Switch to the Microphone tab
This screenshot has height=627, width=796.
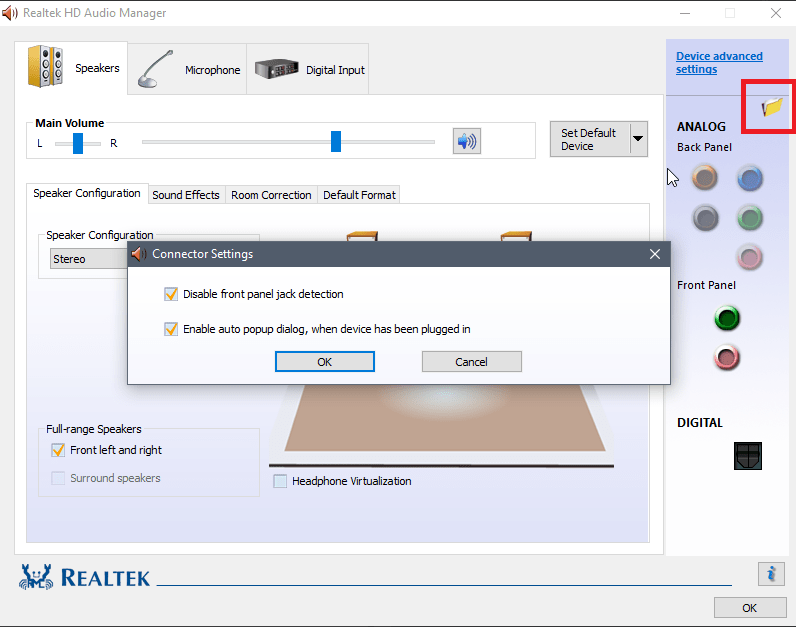tap(187, 70)
